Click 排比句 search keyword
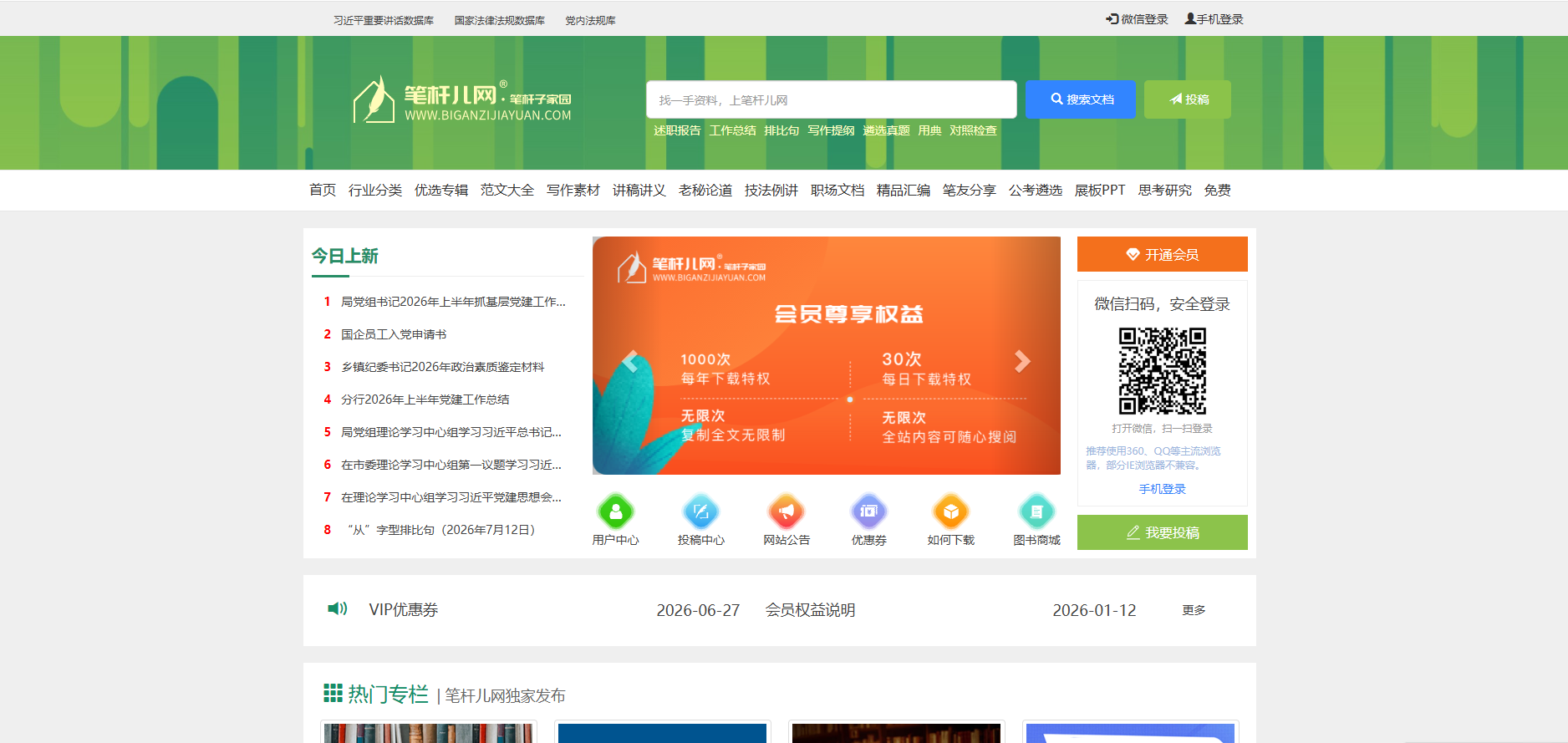The width and height of the screenshot is (1568, 743). point(781,130)
